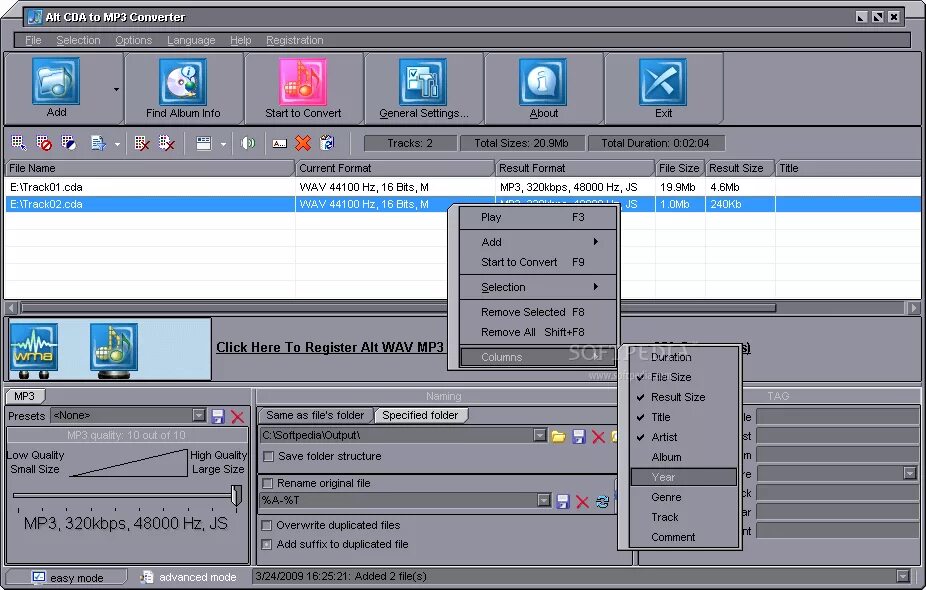Screen dimensions: 926x590
Task: Click the filter selection document icon
Action: point(98,143)
